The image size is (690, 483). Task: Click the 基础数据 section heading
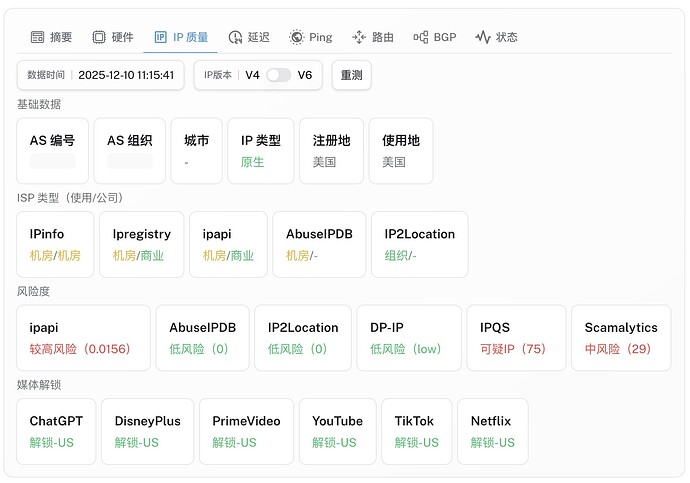click(39, 104)
